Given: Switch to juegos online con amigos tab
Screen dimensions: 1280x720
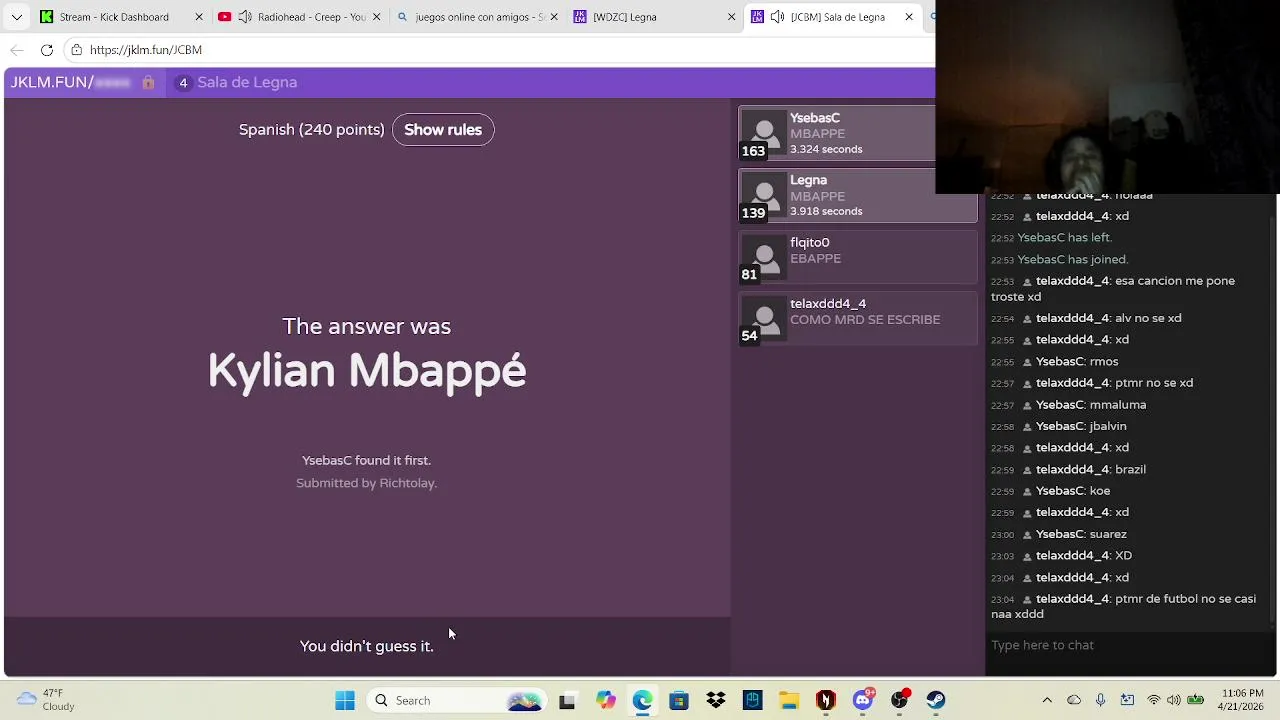Looking at the screenshot, I should pyautogui.click(x=477, y=17).
